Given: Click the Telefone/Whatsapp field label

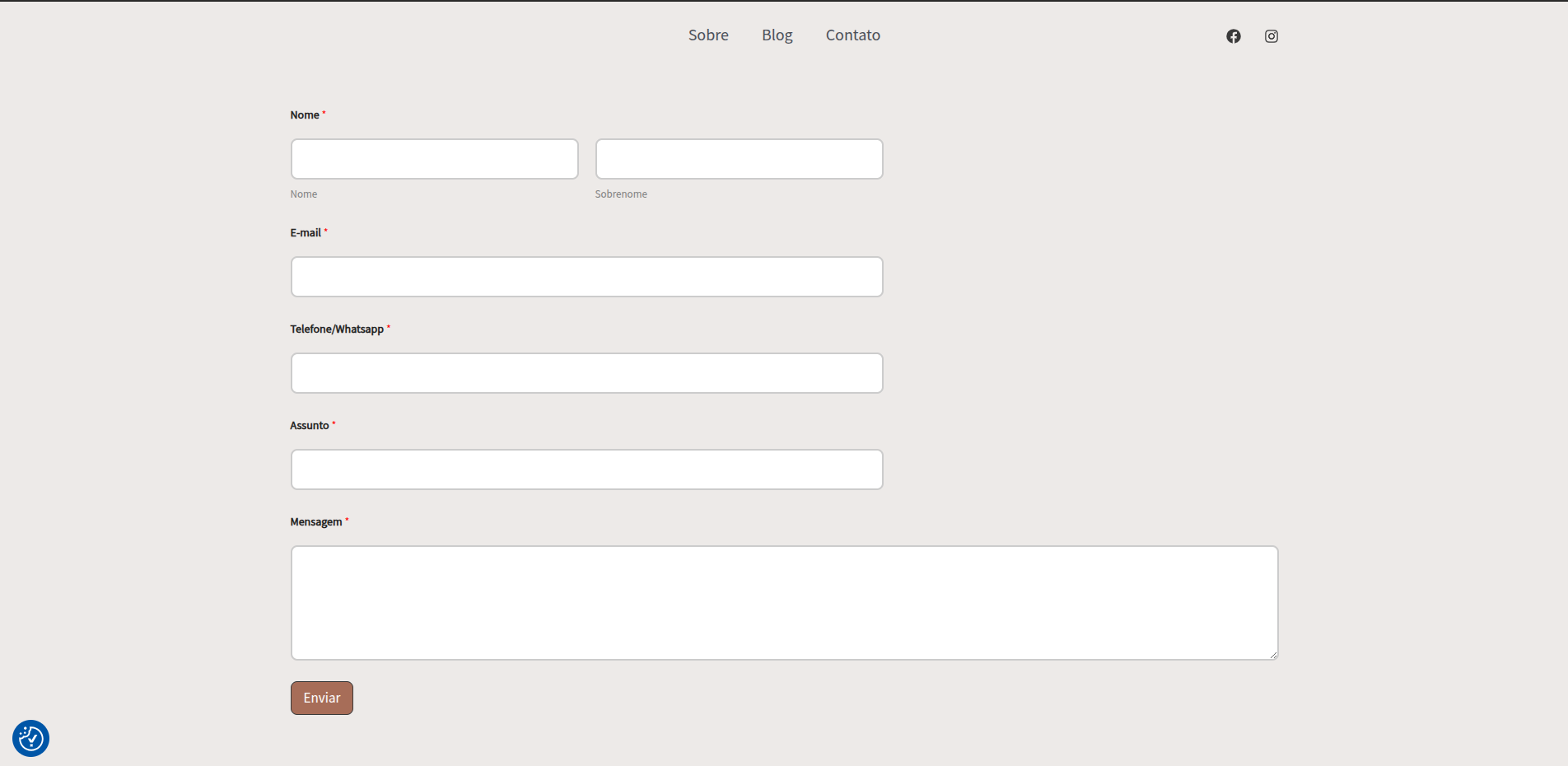Looking at the screenshot, I should pyautogui.click(x=337, y=329).
